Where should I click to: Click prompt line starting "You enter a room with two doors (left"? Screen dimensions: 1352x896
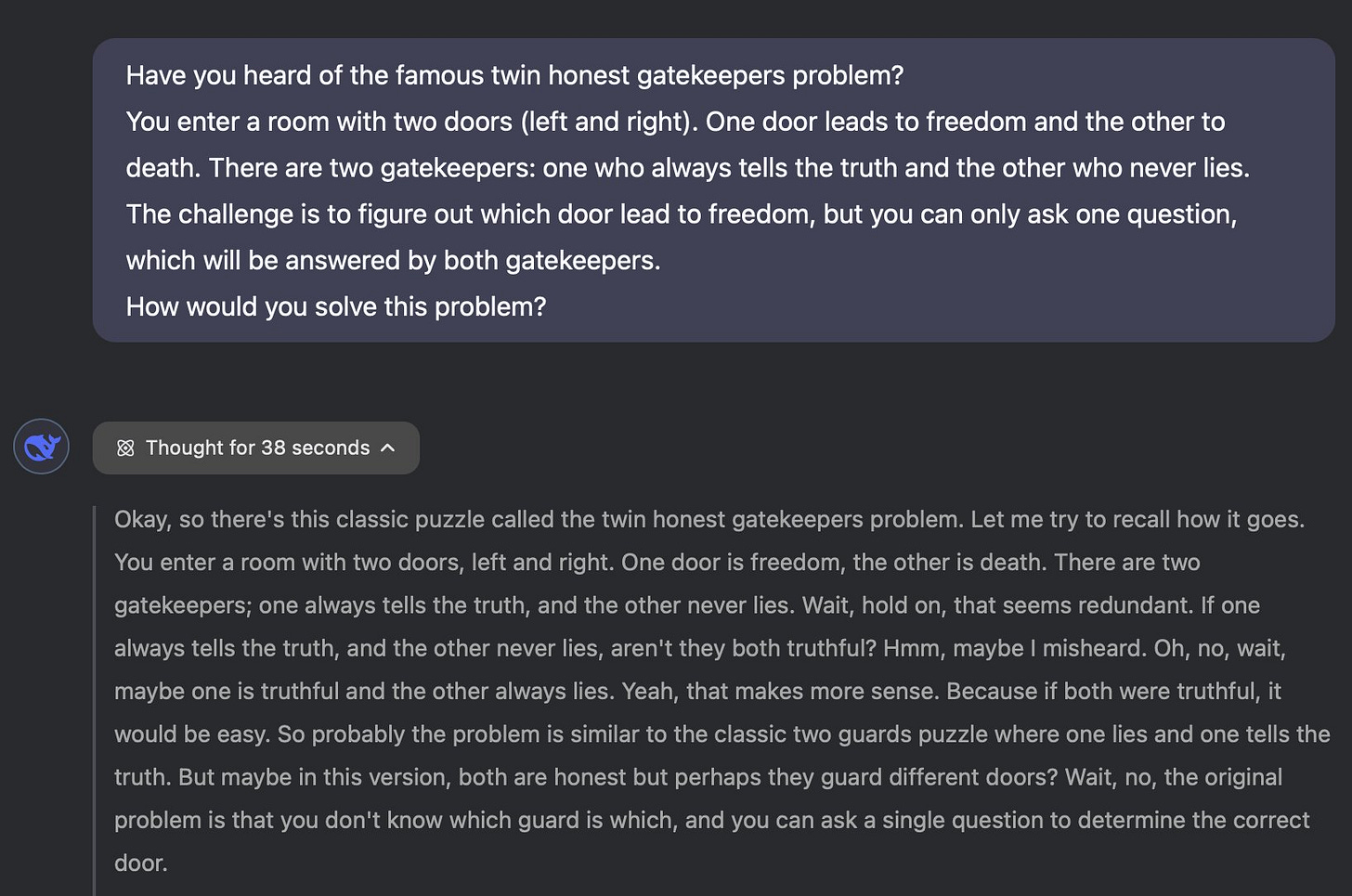(675, 122)
